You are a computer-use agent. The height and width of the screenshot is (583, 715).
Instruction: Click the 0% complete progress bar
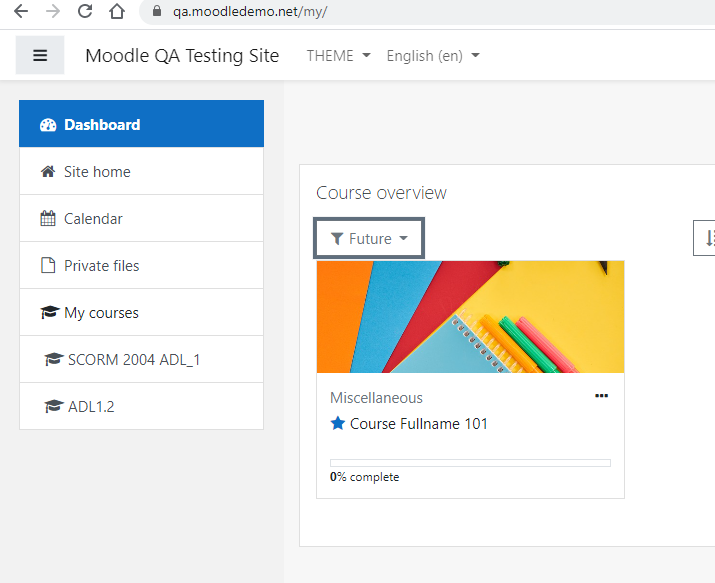coord(470,463)
